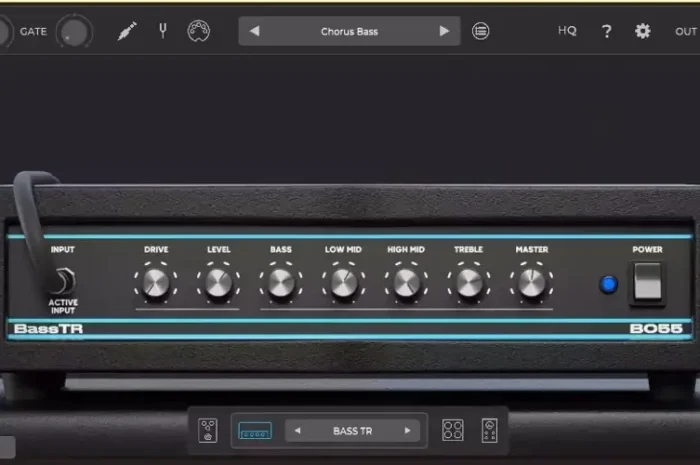Click the GATE knob

(x=73, y=32)
